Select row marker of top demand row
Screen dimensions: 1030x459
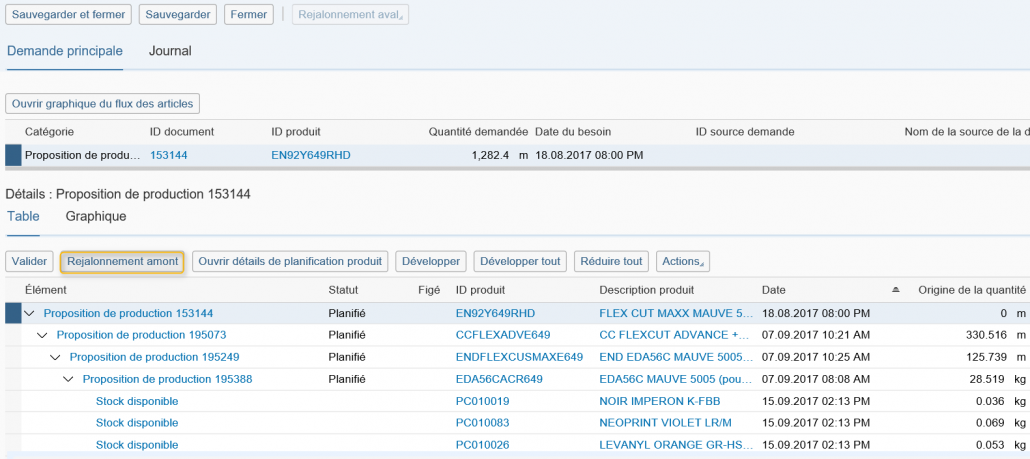pos(13,156)
